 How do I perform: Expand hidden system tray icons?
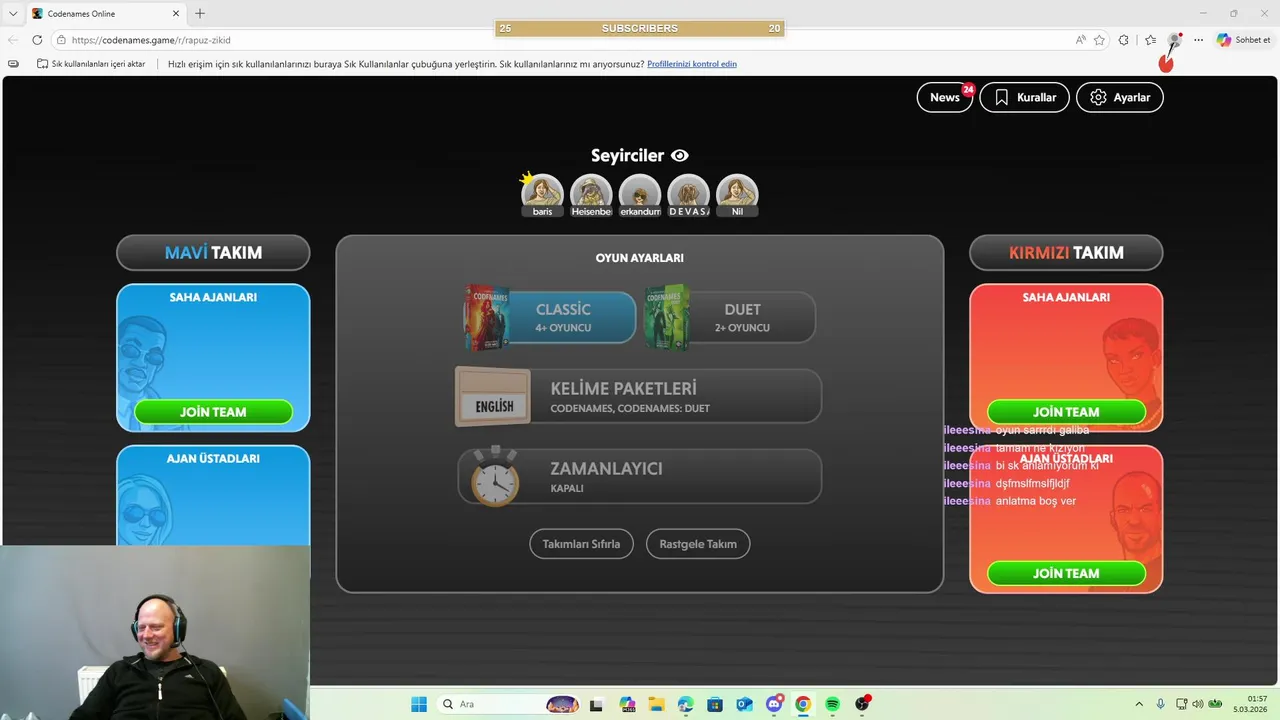pos(1139,704)
